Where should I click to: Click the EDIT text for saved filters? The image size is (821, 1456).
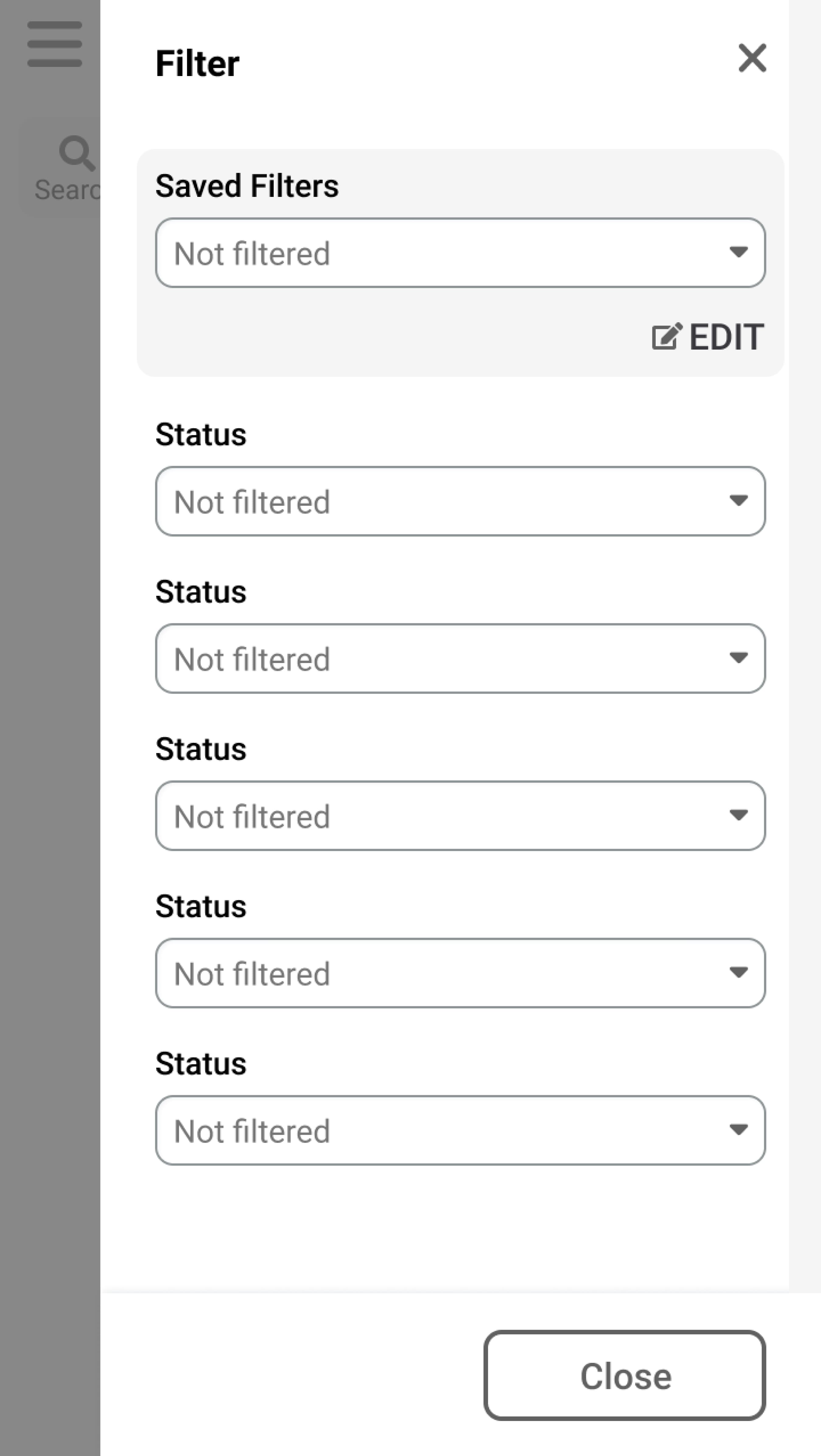[727, 337]
